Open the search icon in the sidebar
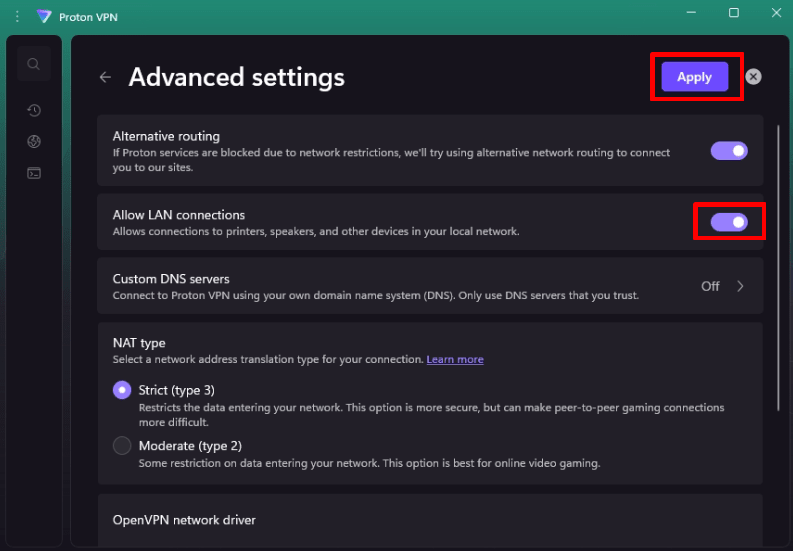This screenshot has height=551, width=793. tap(34, 64)
